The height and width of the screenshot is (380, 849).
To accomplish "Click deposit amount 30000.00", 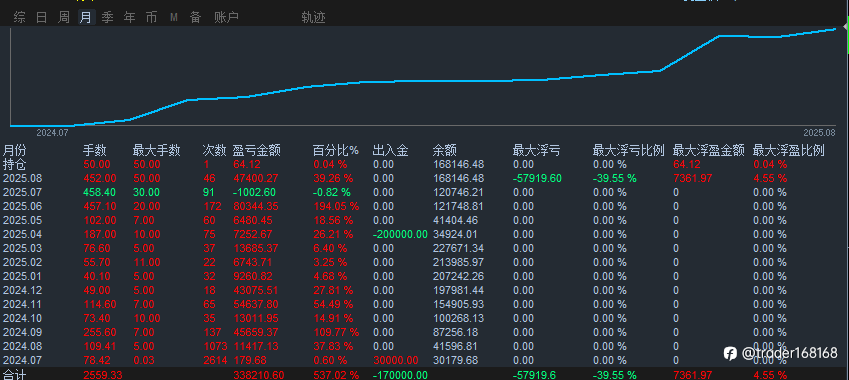I will 395,360.
